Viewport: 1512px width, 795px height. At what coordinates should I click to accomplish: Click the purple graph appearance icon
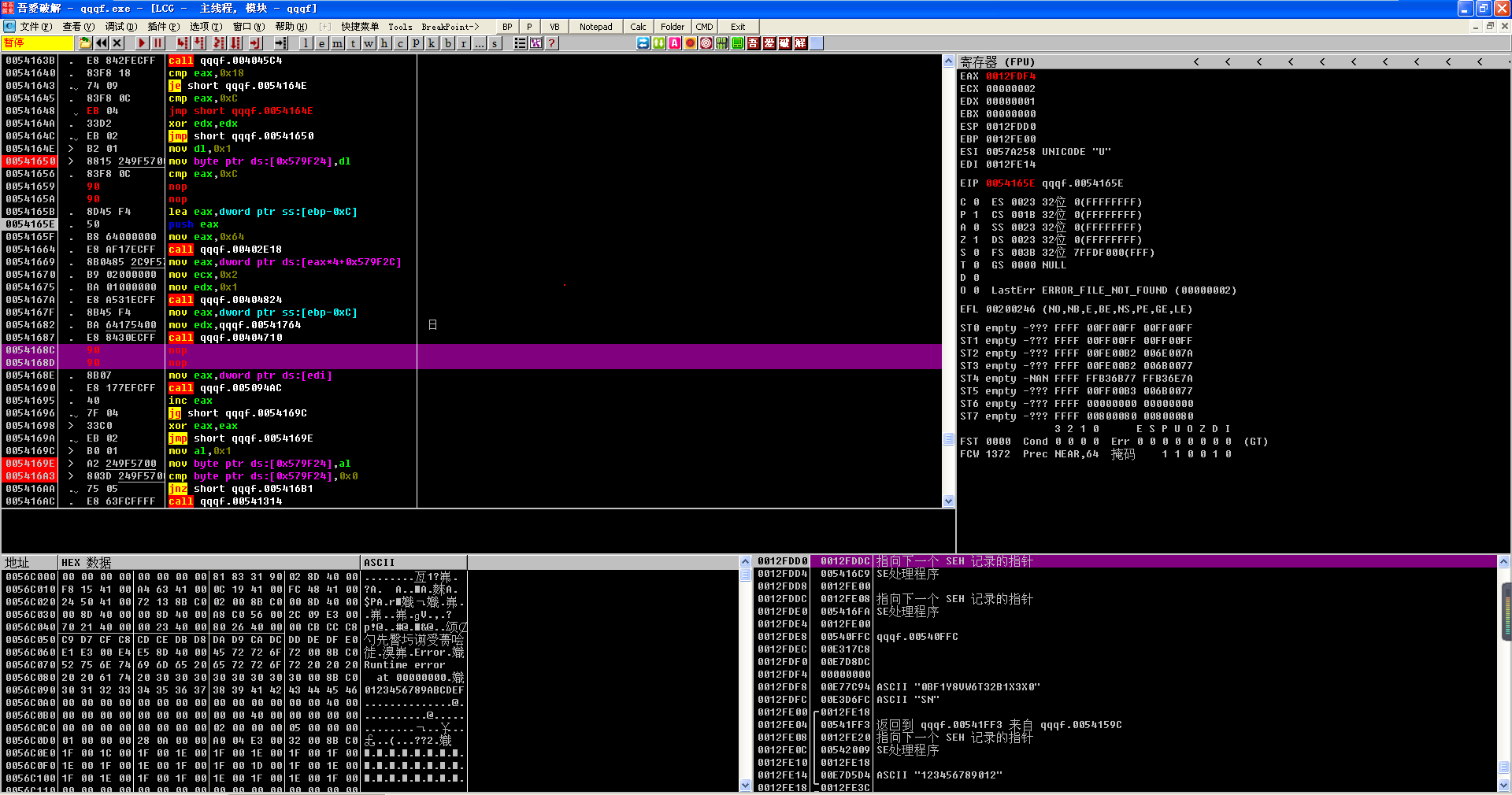535,43
